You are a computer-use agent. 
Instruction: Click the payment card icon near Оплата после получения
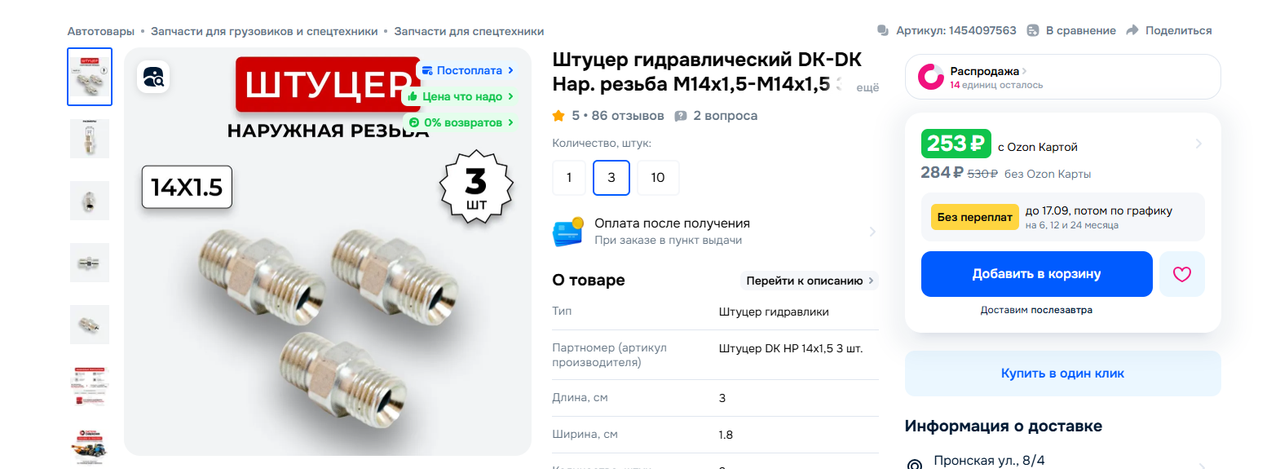568,232
